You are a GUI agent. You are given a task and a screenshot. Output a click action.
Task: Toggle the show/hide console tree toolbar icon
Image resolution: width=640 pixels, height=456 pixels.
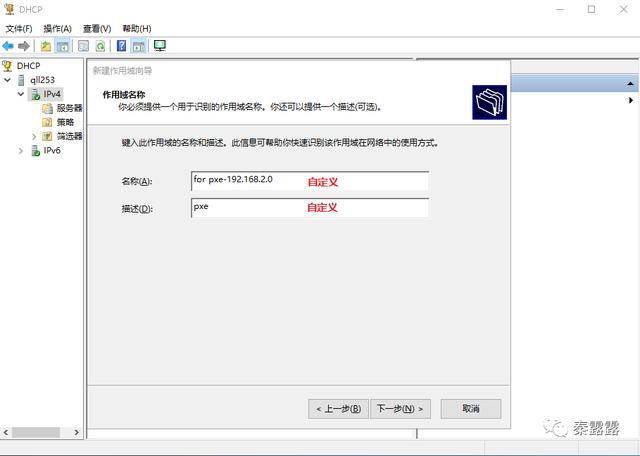coord(62,46)
